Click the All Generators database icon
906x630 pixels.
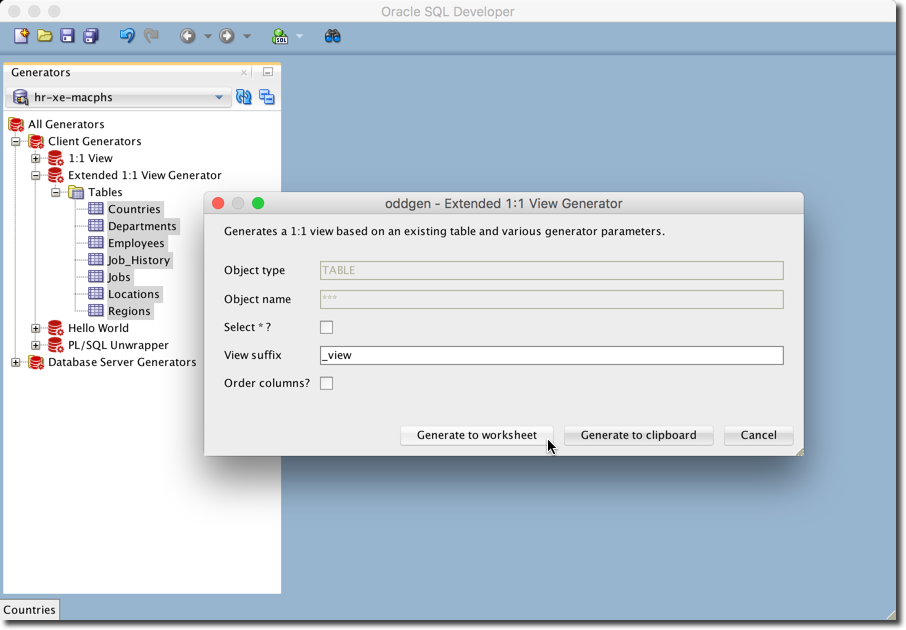16,124
